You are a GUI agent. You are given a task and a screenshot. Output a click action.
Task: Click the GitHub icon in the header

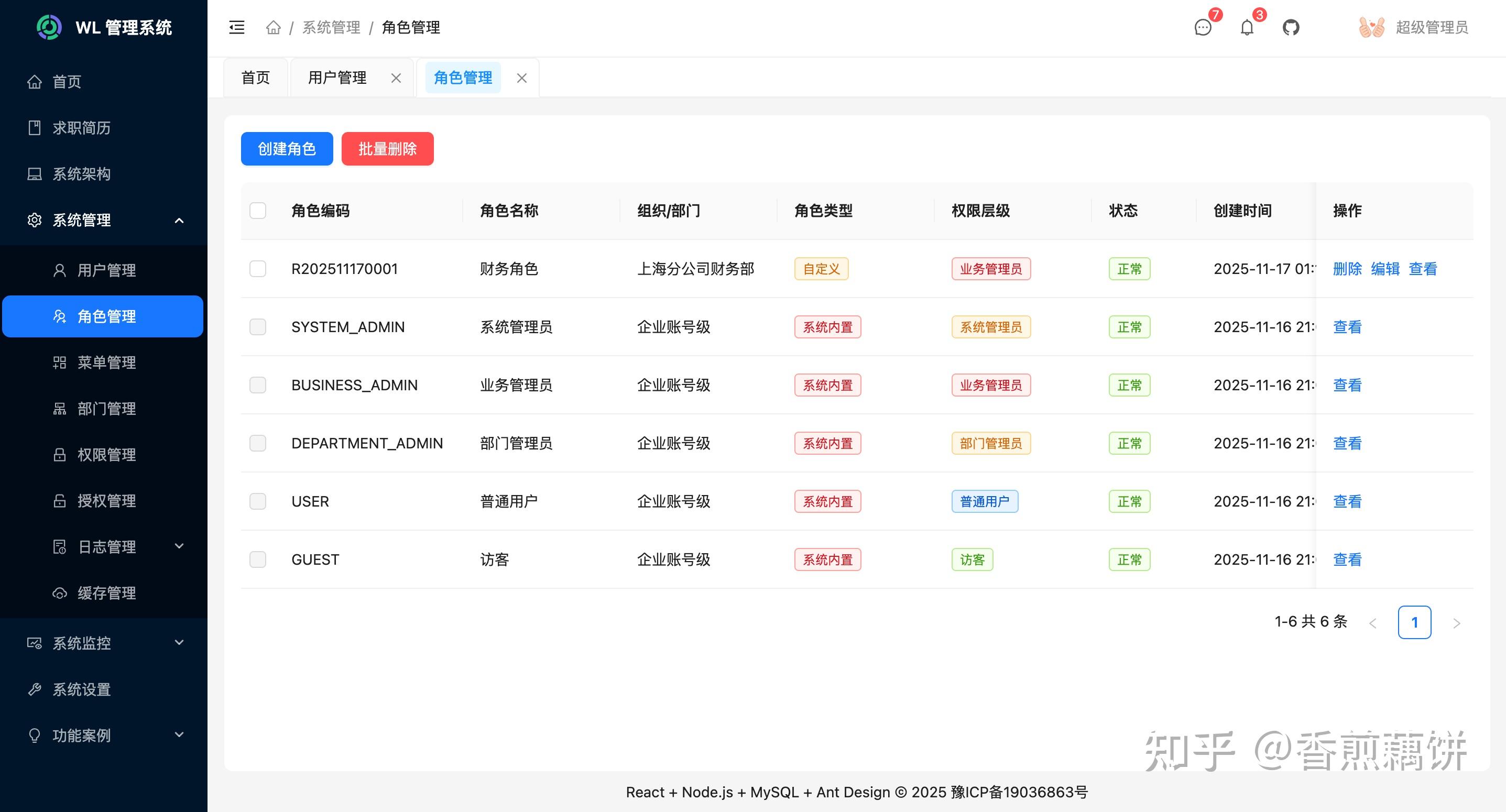pyautogui.click(x=1292, y=27)
